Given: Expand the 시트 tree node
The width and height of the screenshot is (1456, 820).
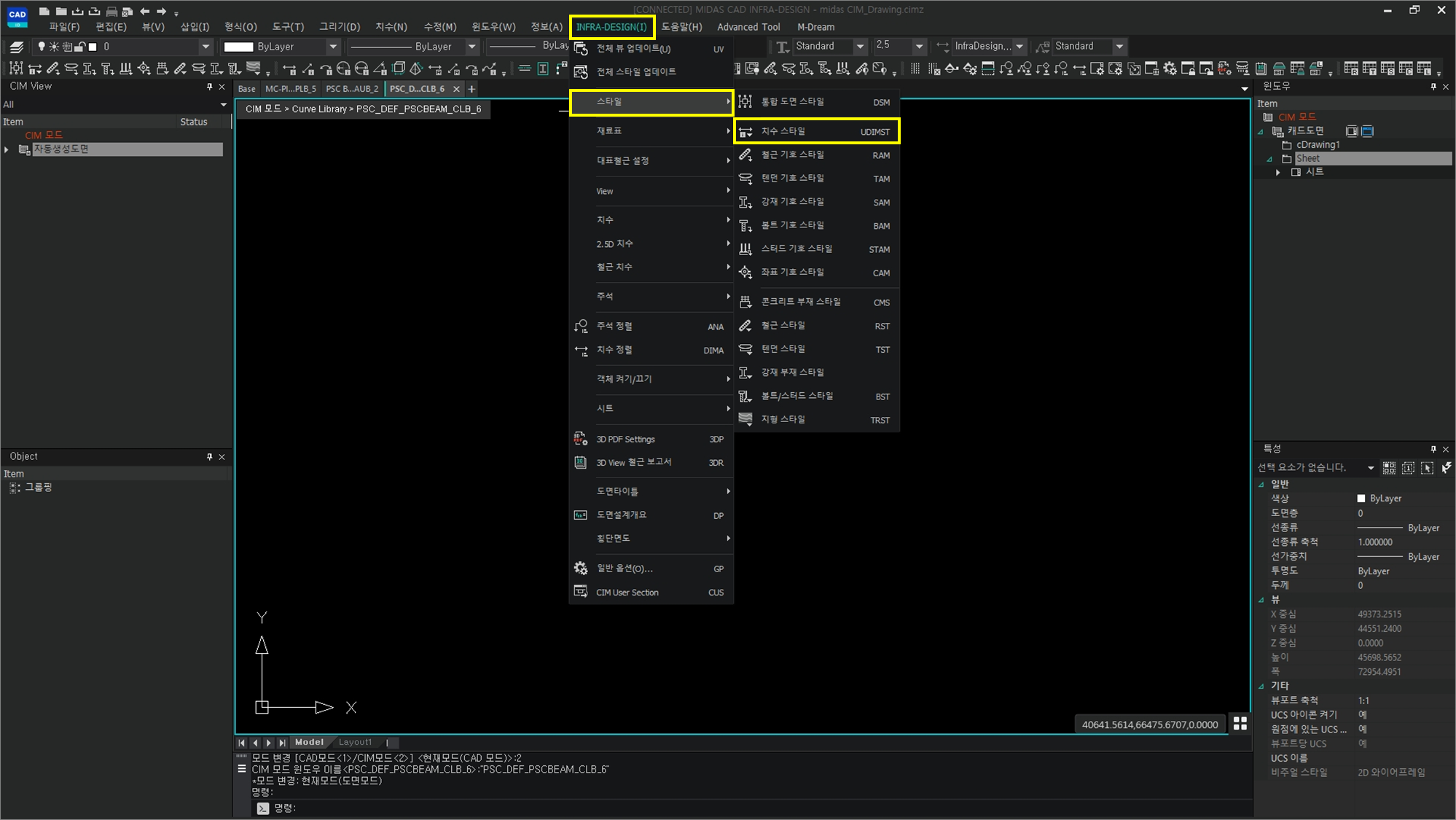Looking at the screenshot, I should [x=1277, y=172].
